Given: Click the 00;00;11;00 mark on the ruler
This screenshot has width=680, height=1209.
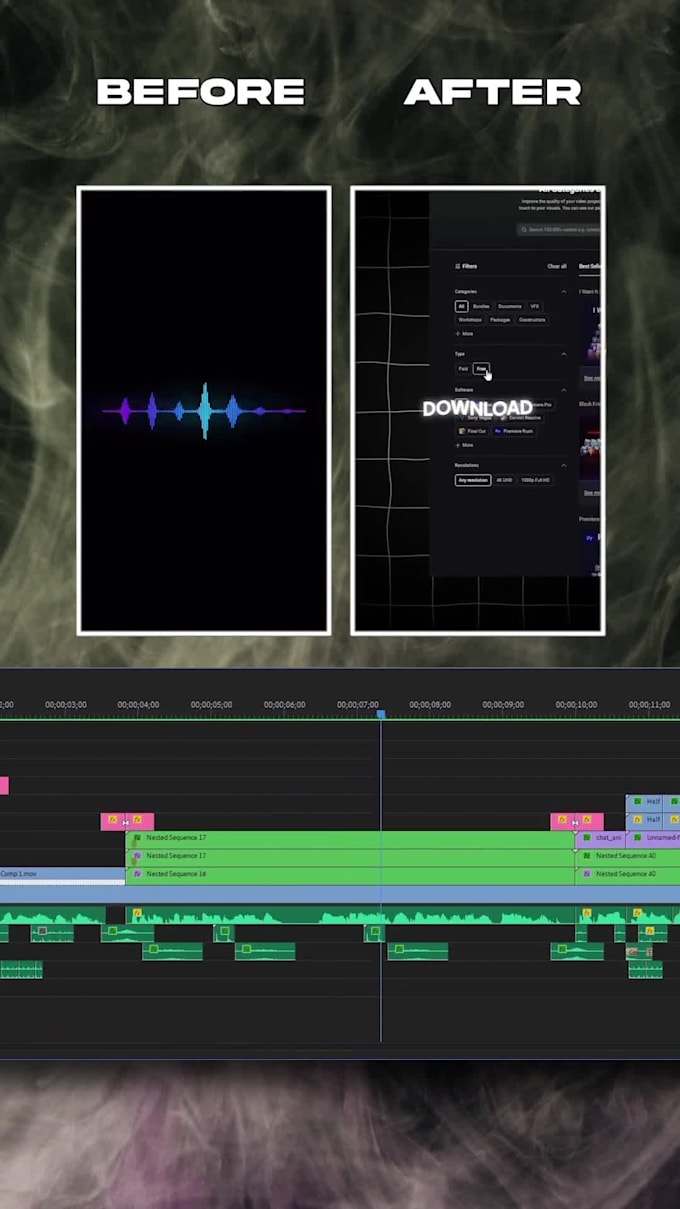Looking at the screenshot, I should (x=649, y=705).
